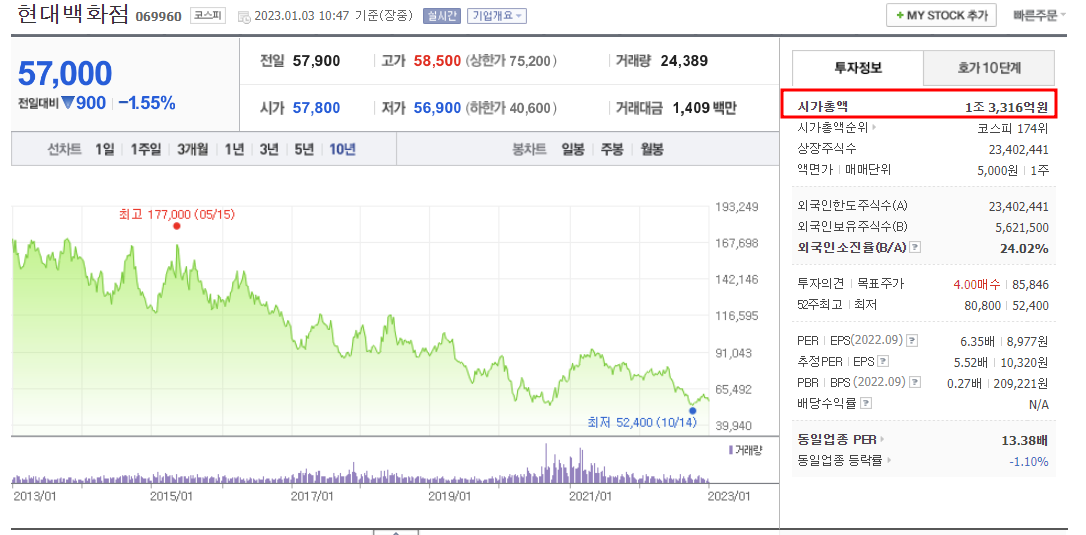Click the current price 57,000
This screenshot has height=535, width=1086.
click(x=64, y=74)
